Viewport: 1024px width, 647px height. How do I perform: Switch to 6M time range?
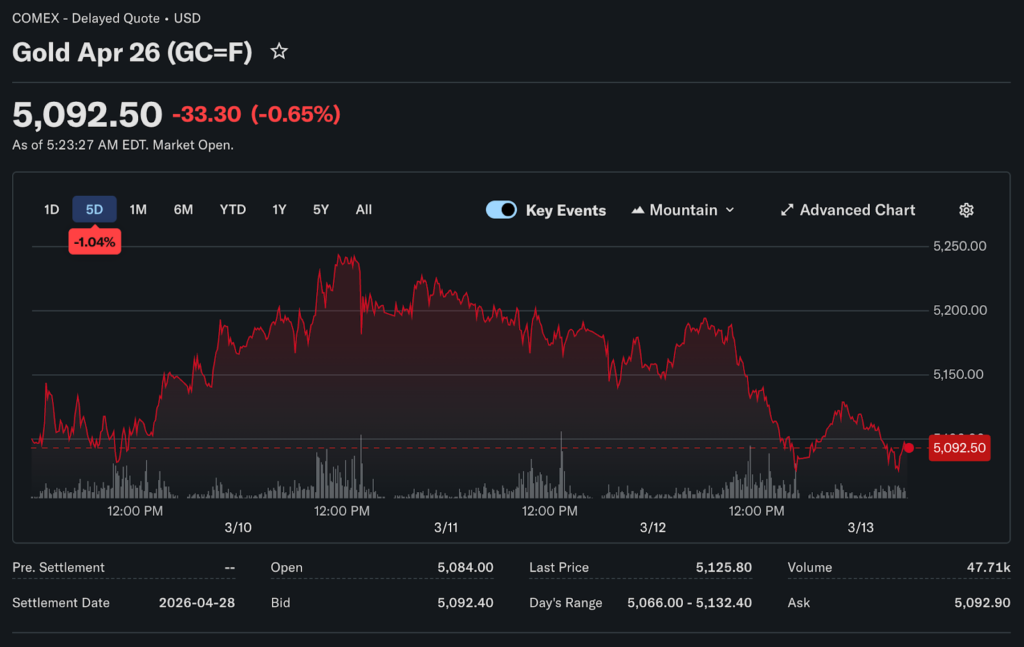click(x=183, y=210)
